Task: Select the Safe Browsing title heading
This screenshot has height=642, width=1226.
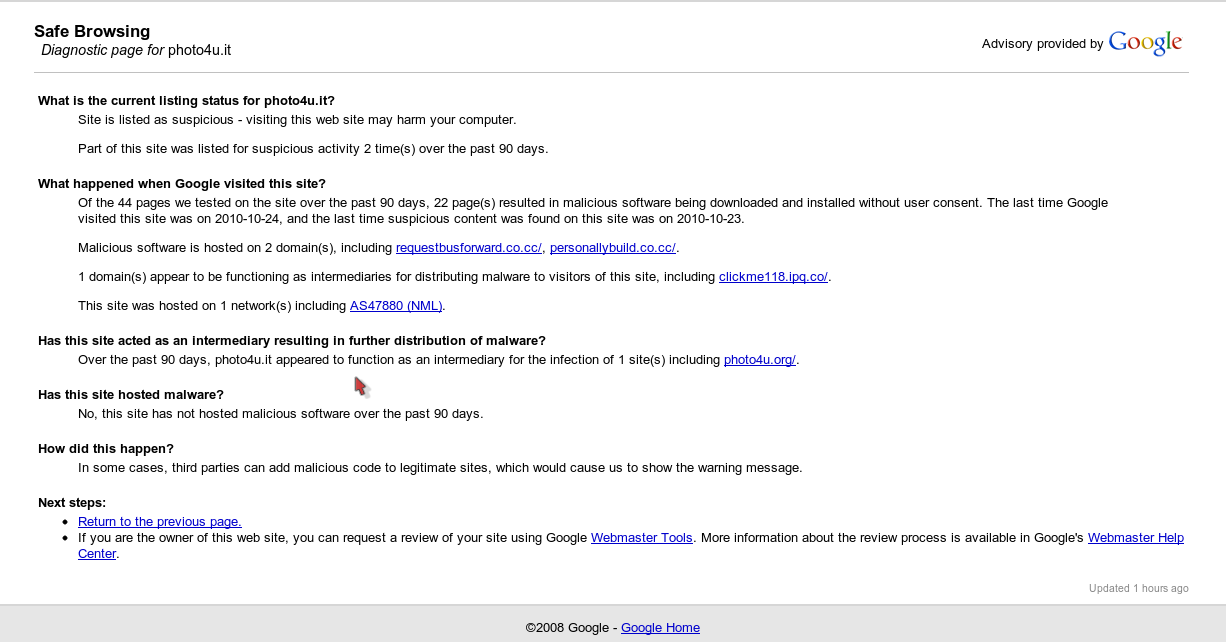Action: point(91,31)
